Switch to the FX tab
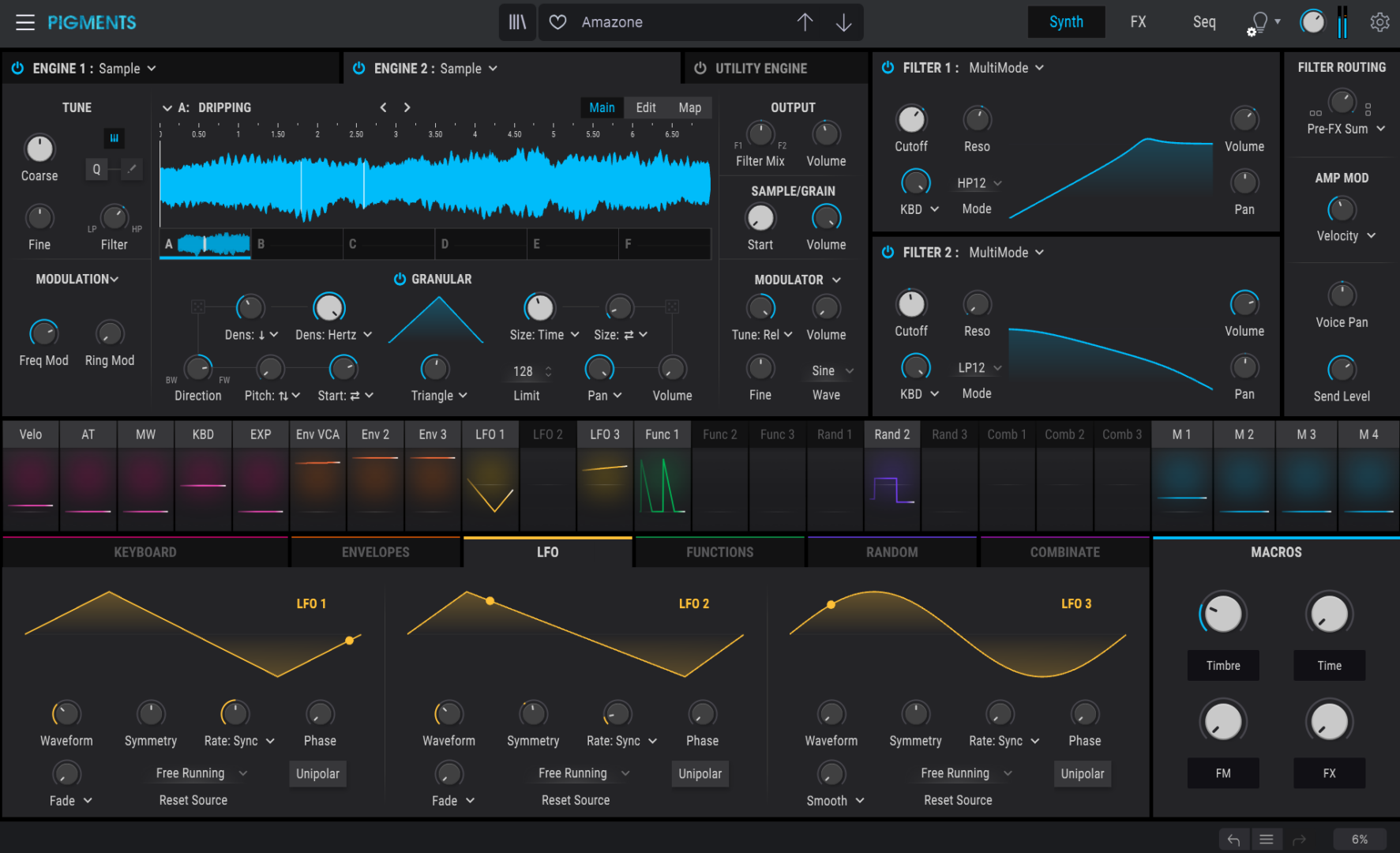 [x=1138, y=22]
